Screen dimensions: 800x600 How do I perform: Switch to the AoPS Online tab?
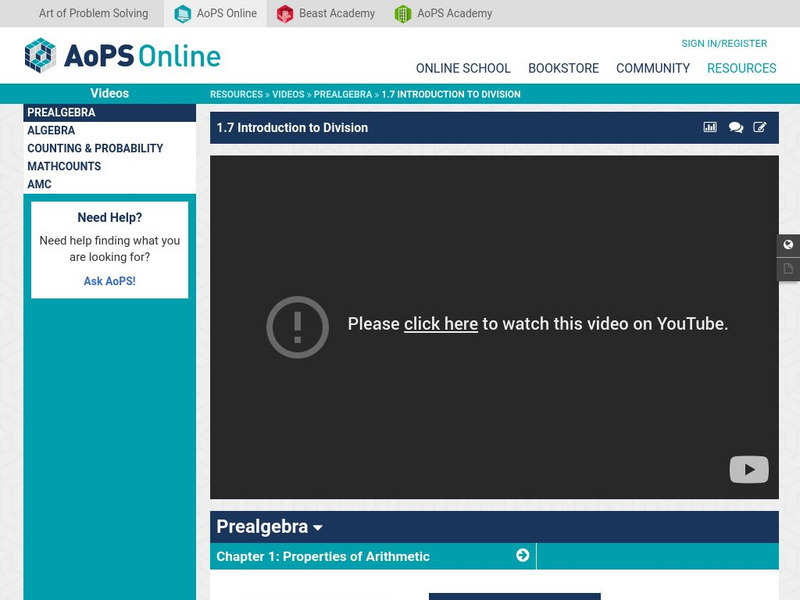pyautogui.click(x=217, y=14)
